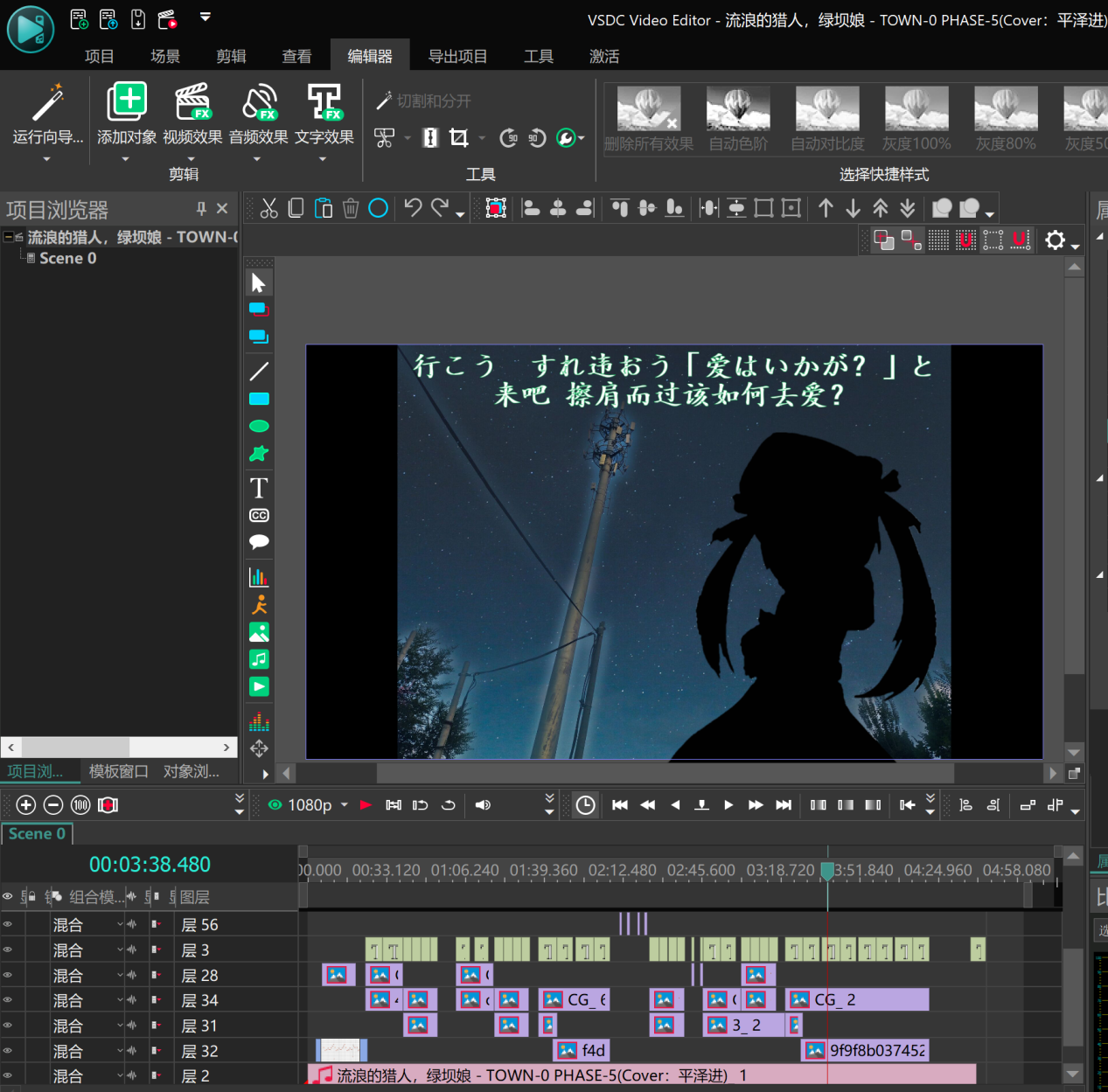Select the animation running figure tool
The width and height of the screenshot is (1108, 1092).
point(259,604)
